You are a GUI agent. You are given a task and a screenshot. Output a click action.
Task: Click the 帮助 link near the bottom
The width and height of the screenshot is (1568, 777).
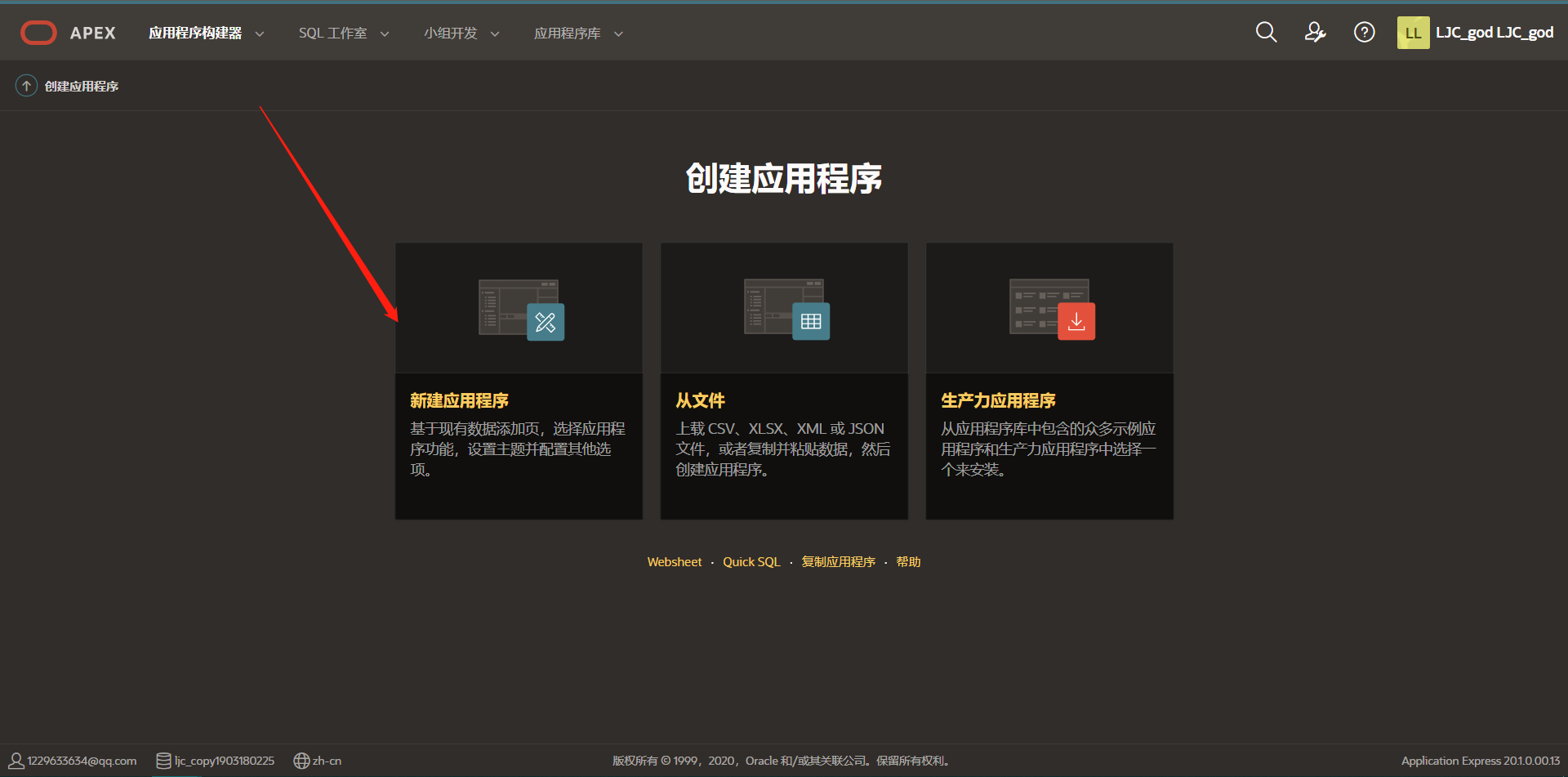[x=906, y=561]
